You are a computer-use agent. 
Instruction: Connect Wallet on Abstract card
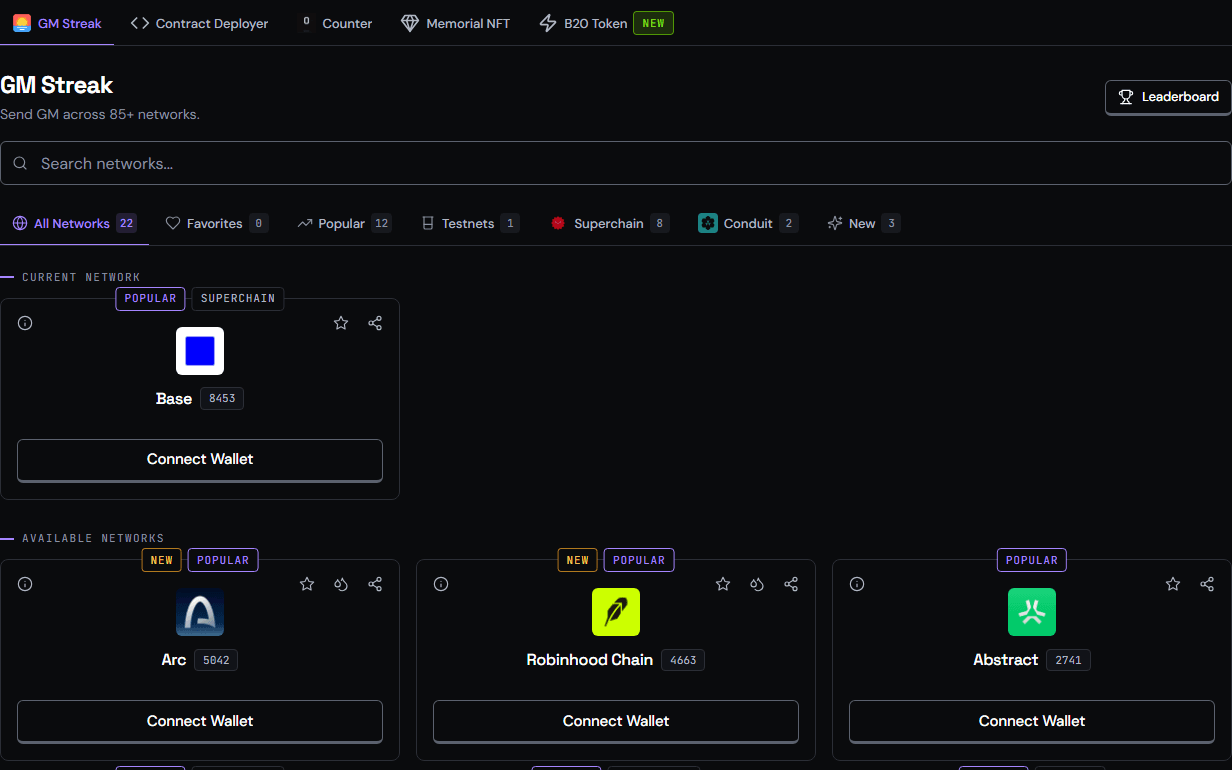[x=1032, y=721]
